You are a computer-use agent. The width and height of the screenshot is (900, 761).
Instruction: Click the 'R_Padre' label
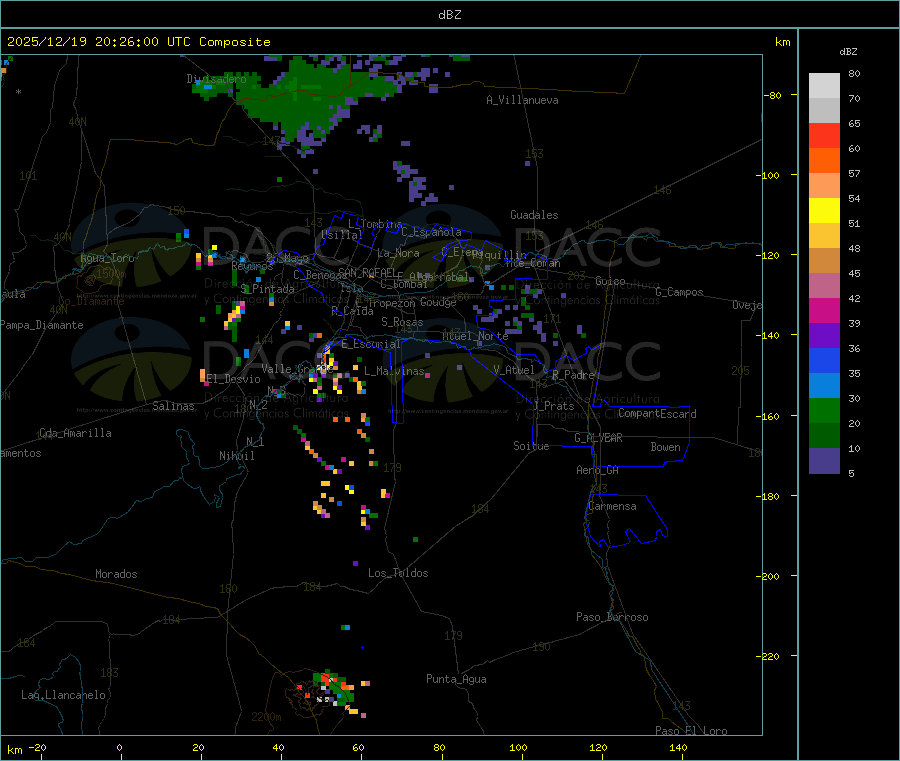[x=573, y=375]
